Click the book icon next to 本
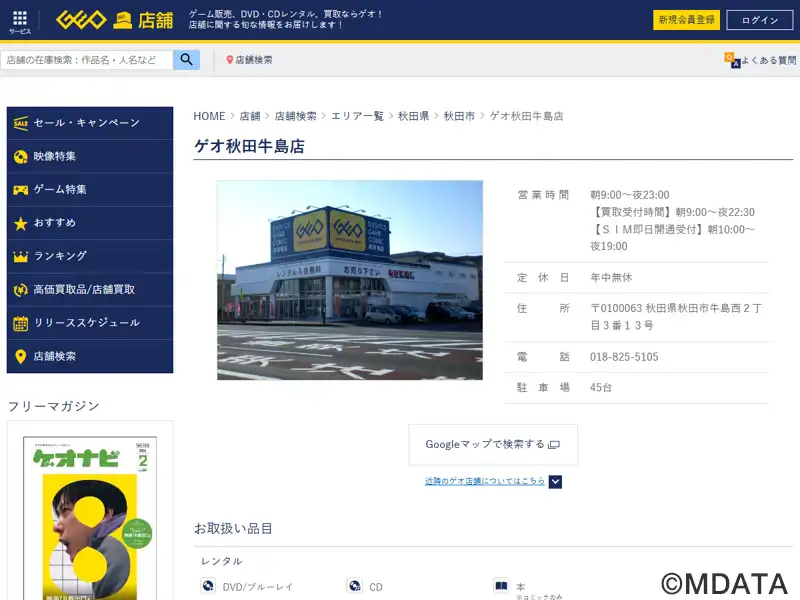This screenshot has width=800, height=600. click(x=501, y=585)
